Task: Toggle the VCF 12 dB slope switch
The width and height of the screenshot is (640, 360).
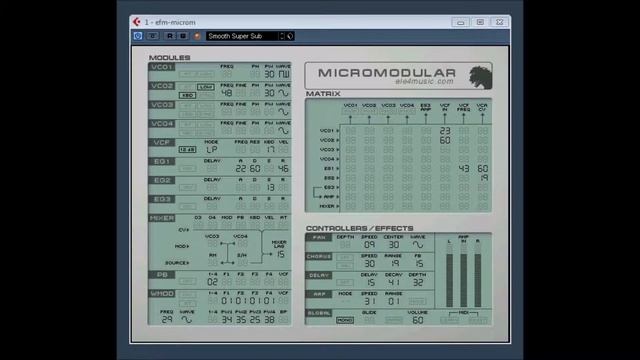Action: [187, 150]
